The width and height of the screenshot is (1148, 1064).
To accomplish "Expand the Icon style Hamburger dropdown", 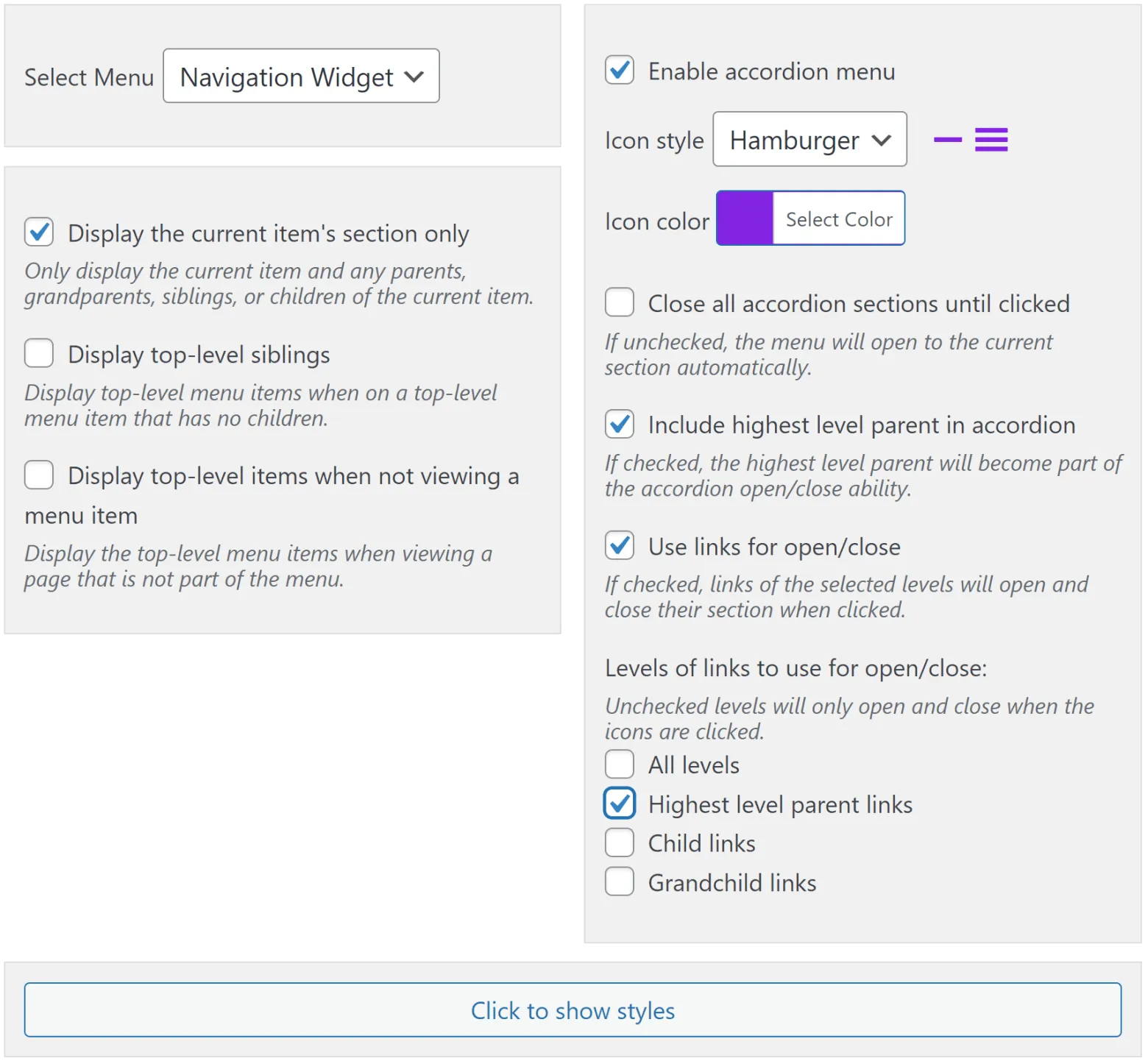I will [809, 140].
